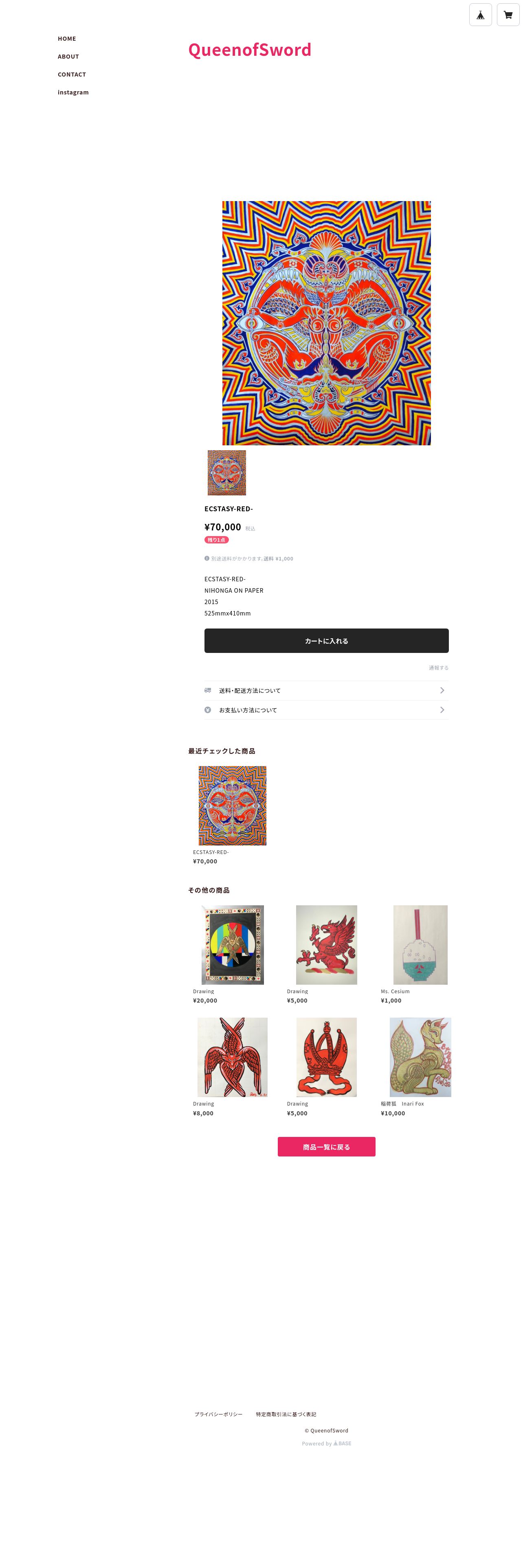The width and height of the screenshot is (523, 1568).
Task: Open the shopping cart icon
Action: tap(508, 15)
